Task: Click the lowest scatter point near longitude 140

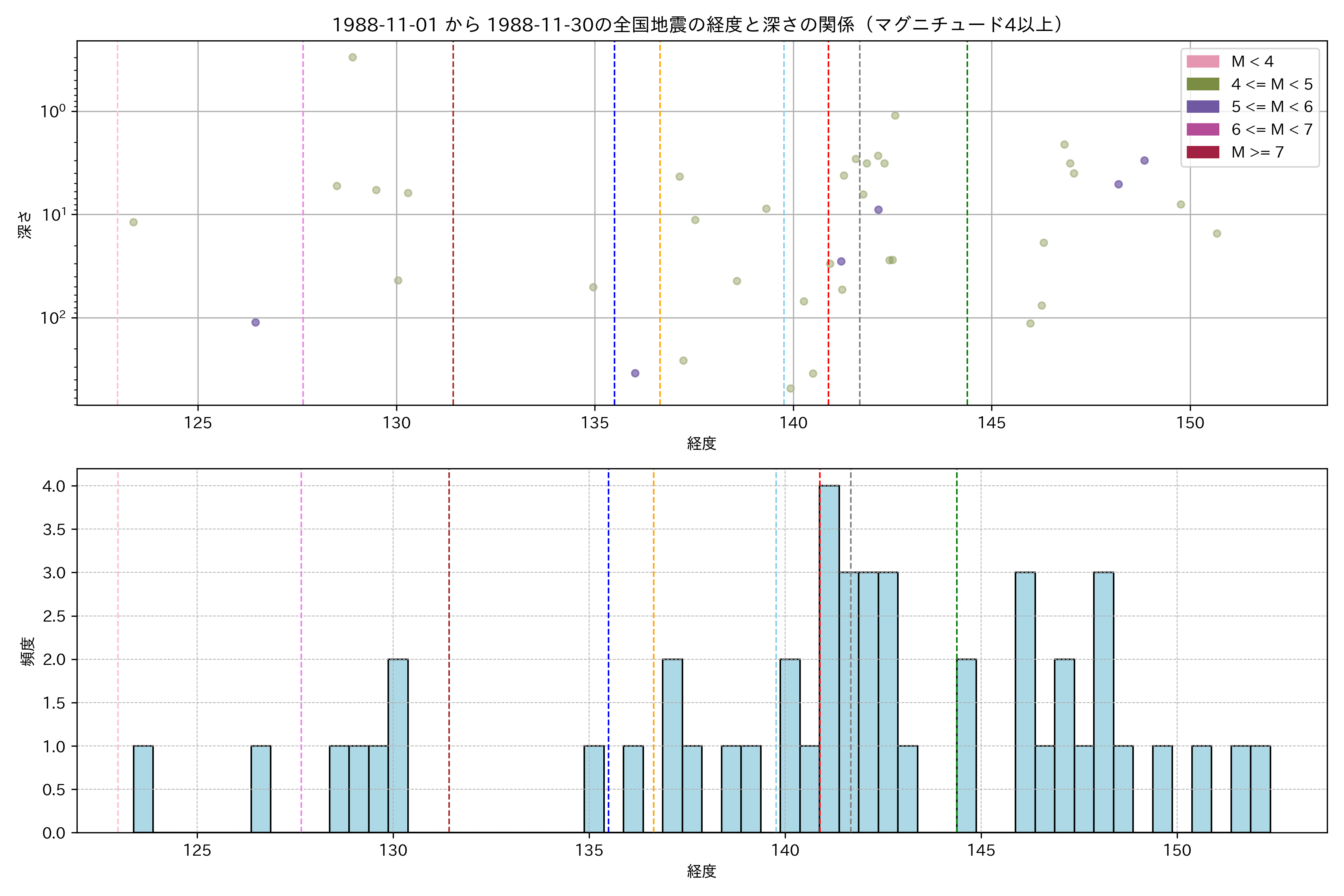Action: tap(790, 389)
